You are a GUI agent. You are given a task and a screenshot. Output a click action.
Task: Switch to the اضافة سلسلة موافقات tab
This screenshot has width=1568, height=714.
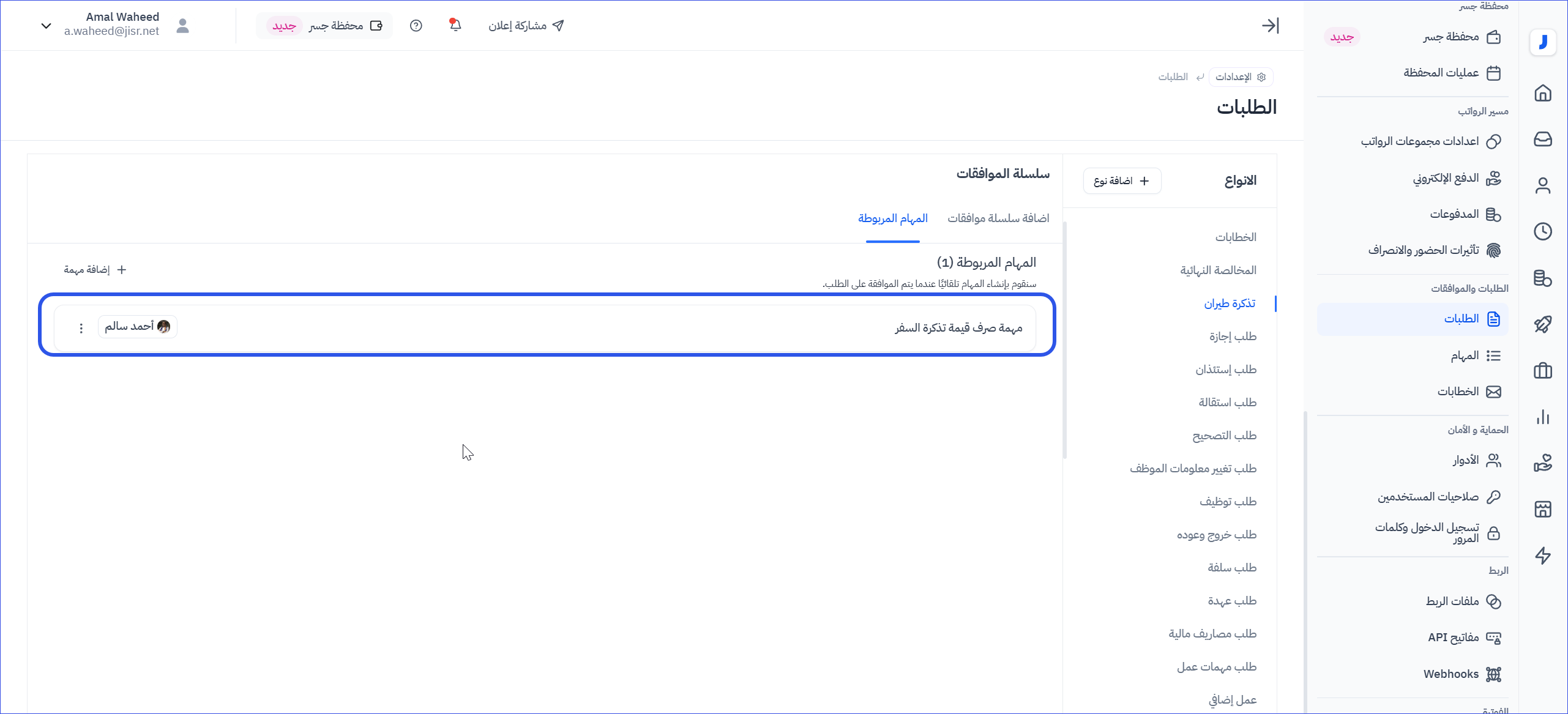pyautogui.click(x=998, y=218)
